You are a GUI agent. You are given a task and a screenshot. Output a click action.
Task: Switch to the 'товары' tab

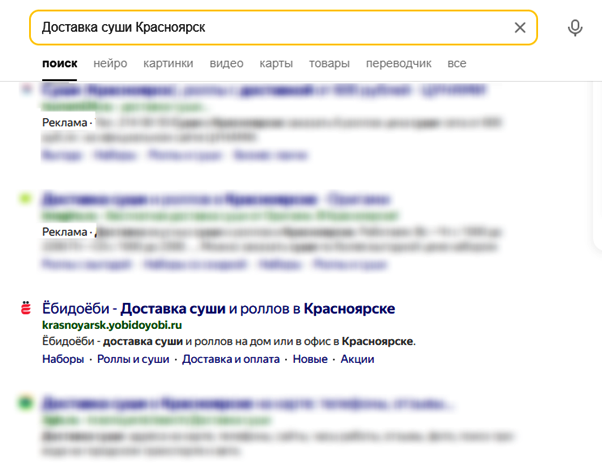(330, 64)
